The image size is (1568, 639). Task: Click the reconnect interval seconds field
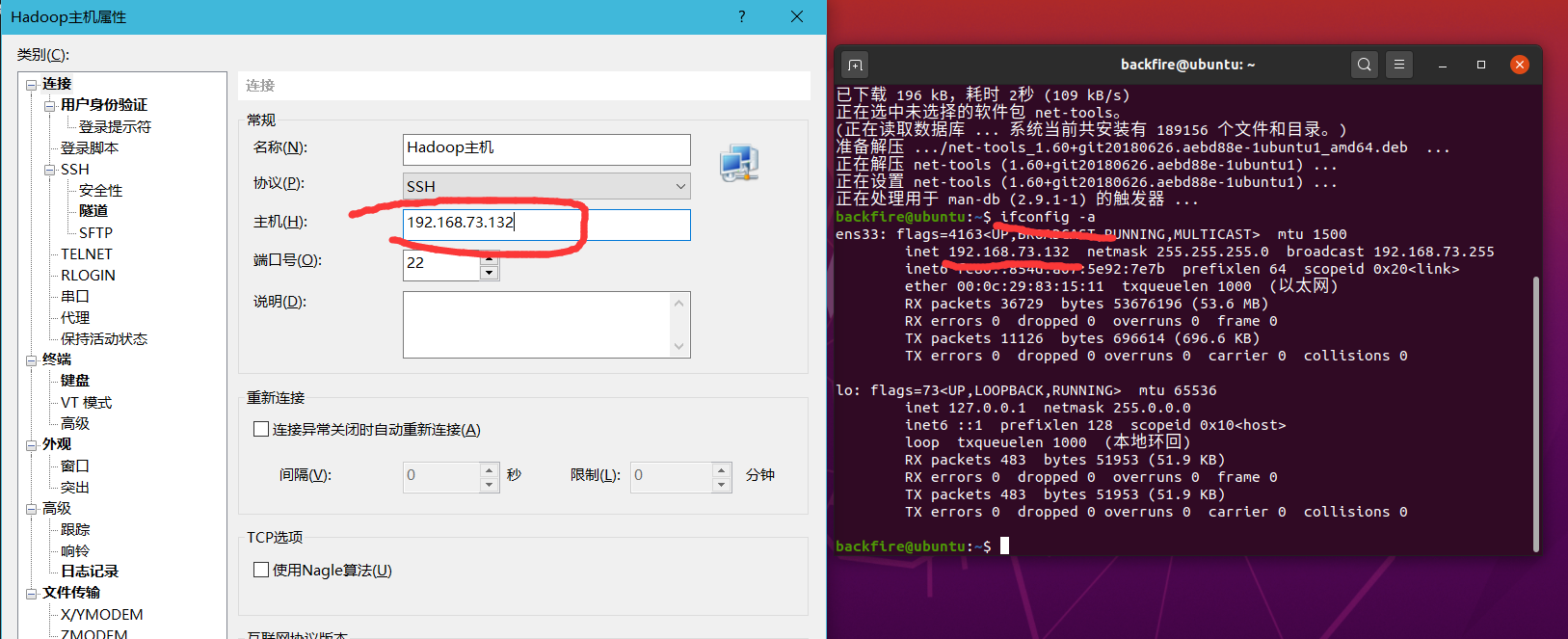(x=441, y=476)
